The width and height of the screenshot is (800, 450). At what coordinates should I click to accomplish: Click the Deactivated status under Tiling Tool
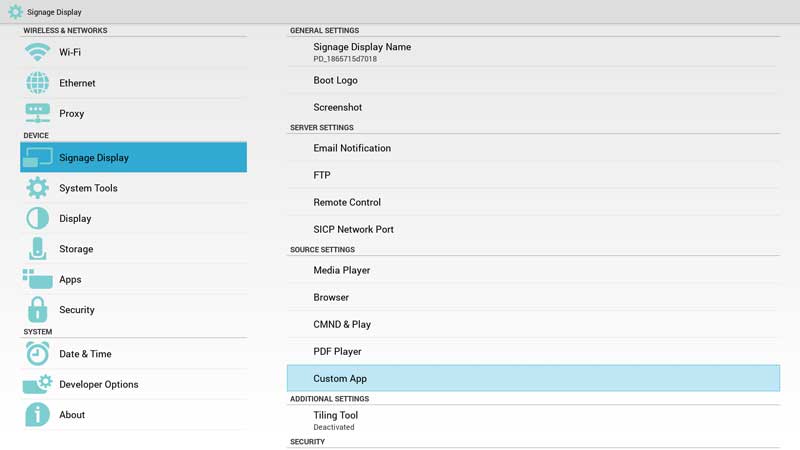(334, 427)
